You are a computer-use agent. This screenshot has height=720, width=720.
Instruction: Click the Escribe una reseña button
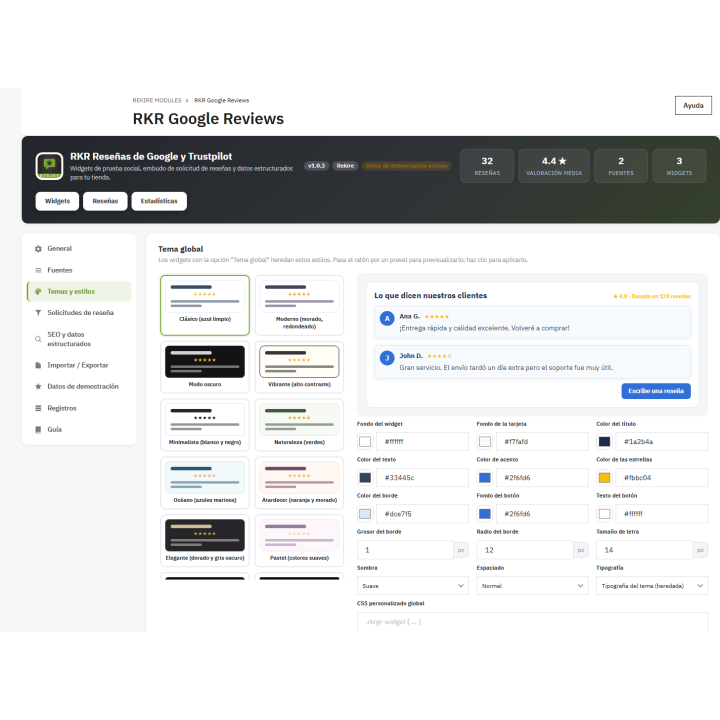pos(656,391)
